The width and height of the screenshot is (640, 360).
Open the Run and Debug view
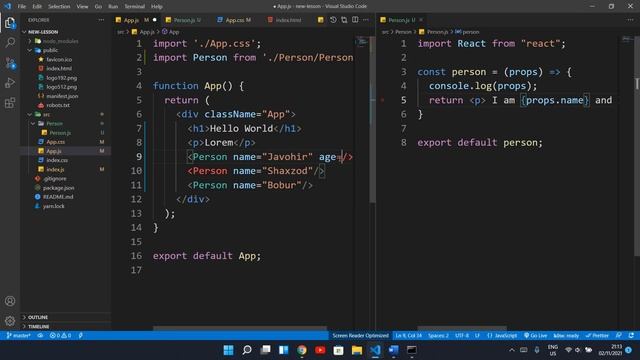(10, 82)
